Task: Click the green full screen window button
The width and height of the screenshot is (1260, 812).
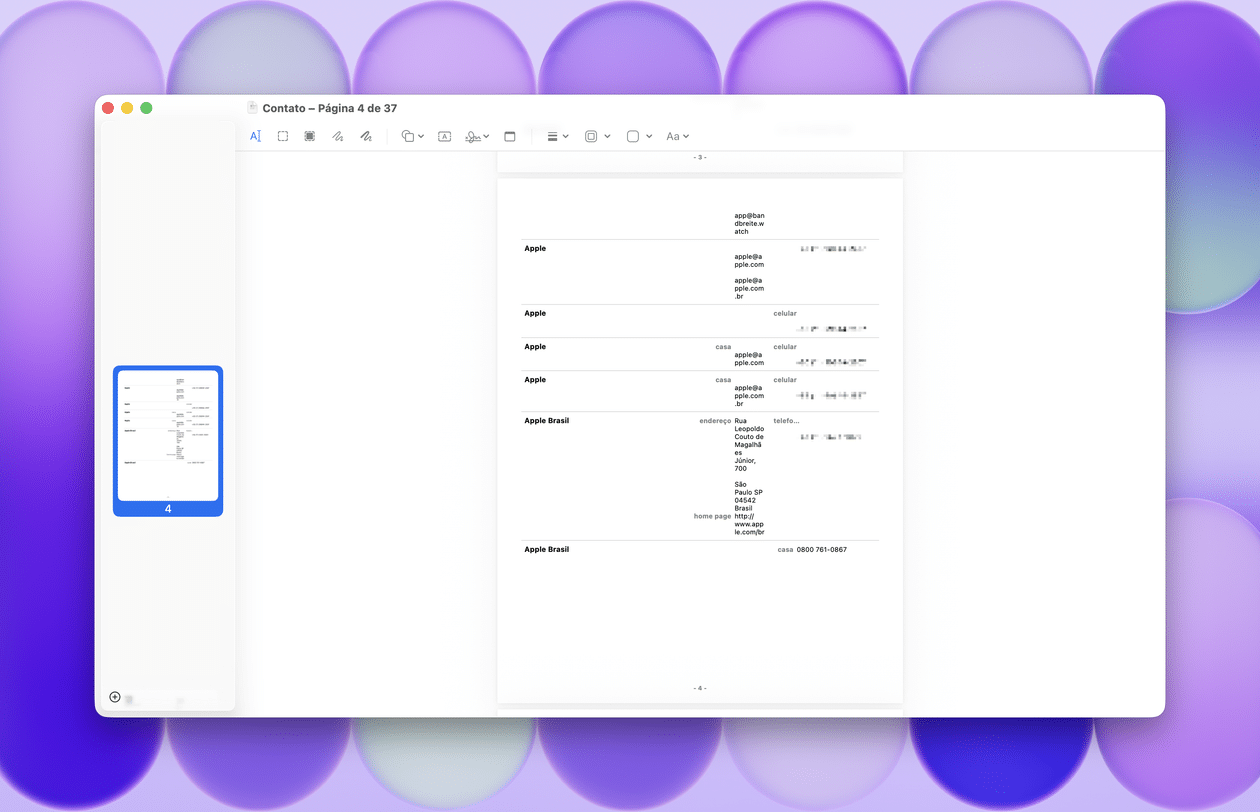Action: coord(146,108)
